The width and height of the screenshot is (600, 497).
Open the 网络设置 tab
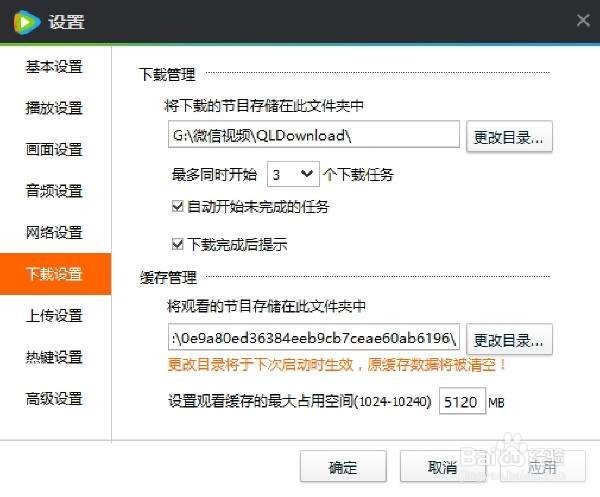click(54, 232)
